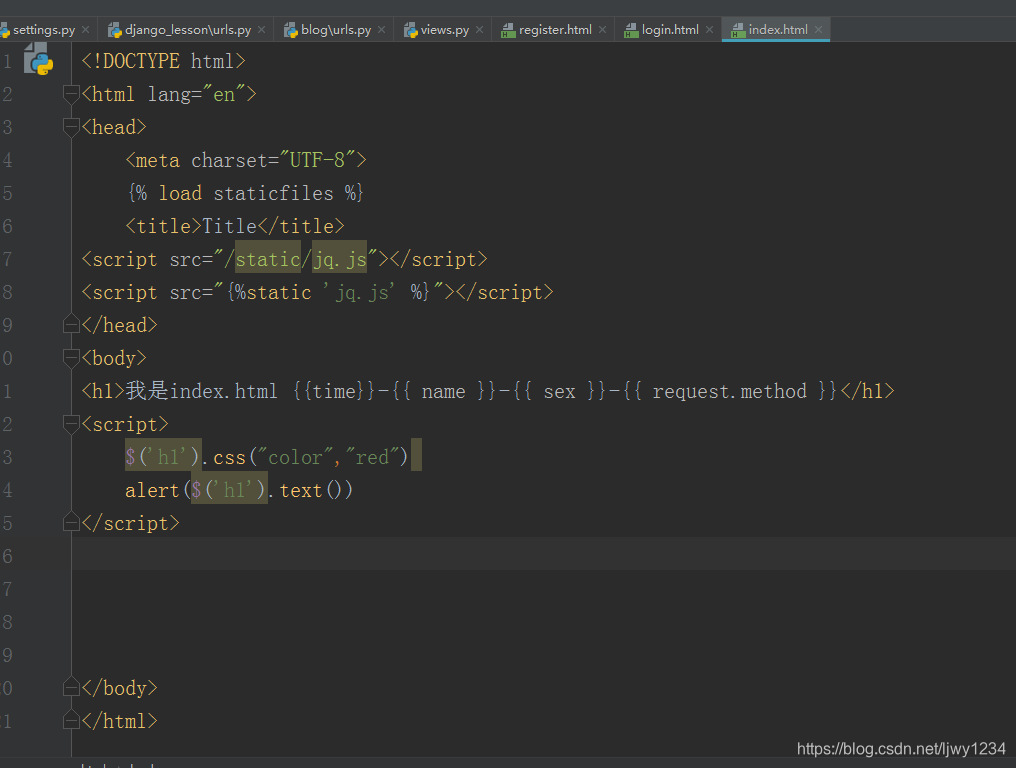This screenshot has width=1016, height=768.
Task: Collapse the <body> block fold marker
Action: (x=71, y=358)
